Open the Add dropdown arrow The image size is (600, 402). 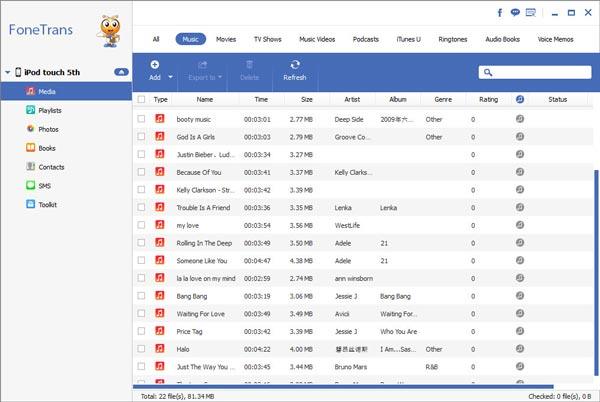[170, 77]
